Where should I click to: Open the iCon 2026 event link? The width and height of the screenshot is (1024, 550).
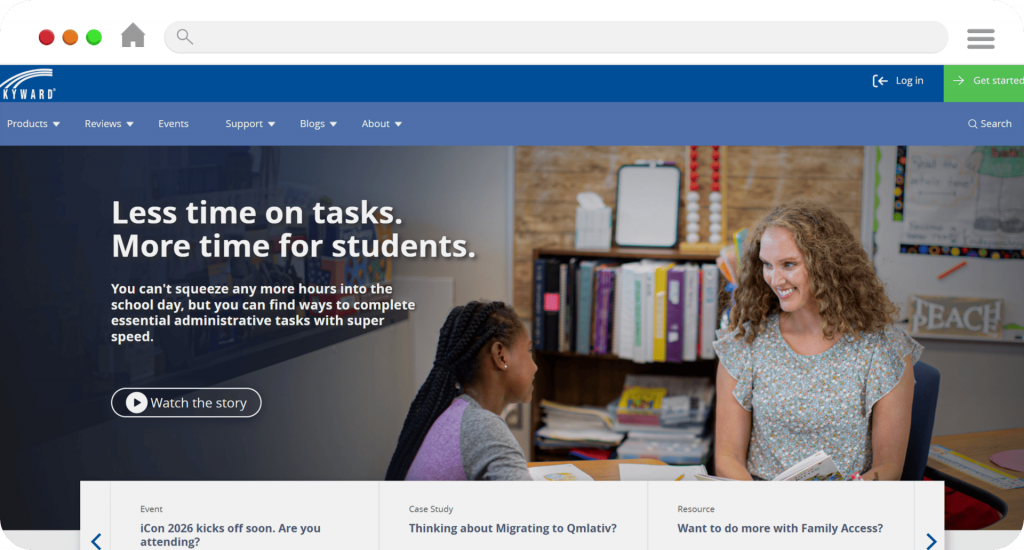[231, 534]
